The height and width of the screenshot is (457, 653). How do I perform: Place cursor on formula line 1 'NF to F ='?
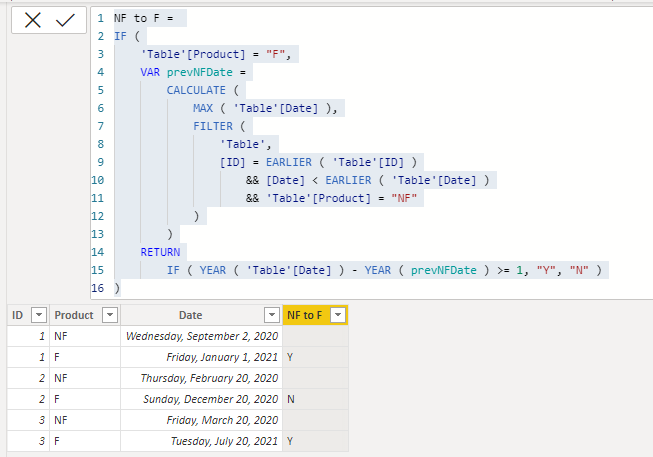pos(143,18)
